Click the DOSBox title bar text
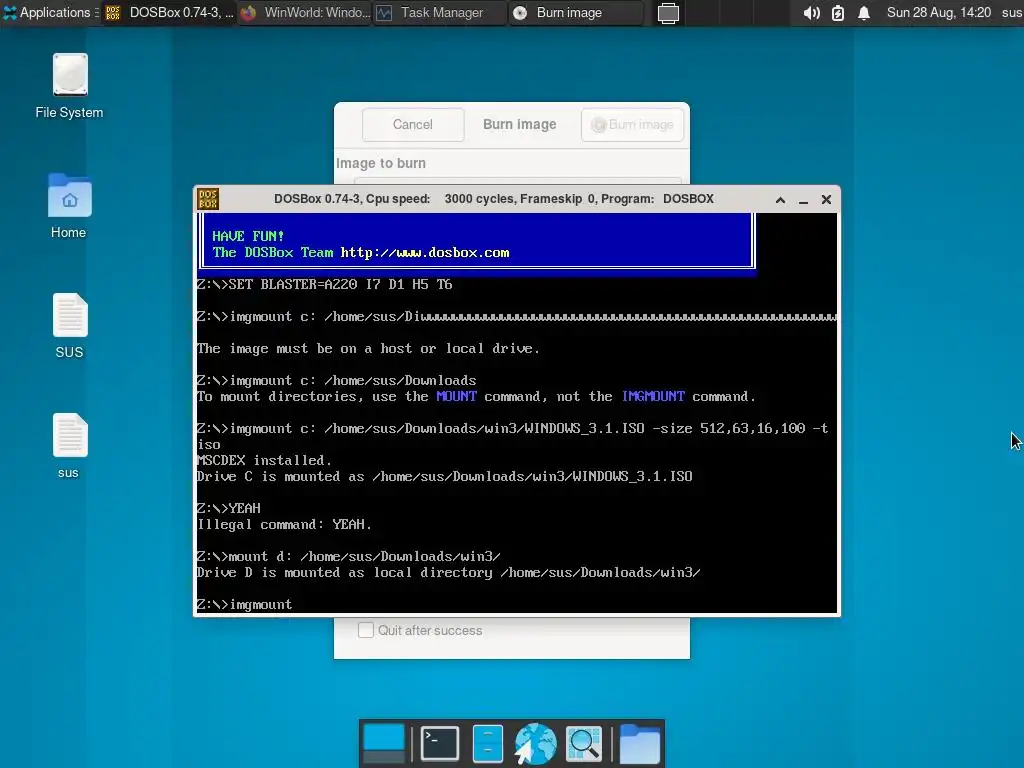The width and height of the screenshot is (1024, 768). coord(494,199)
